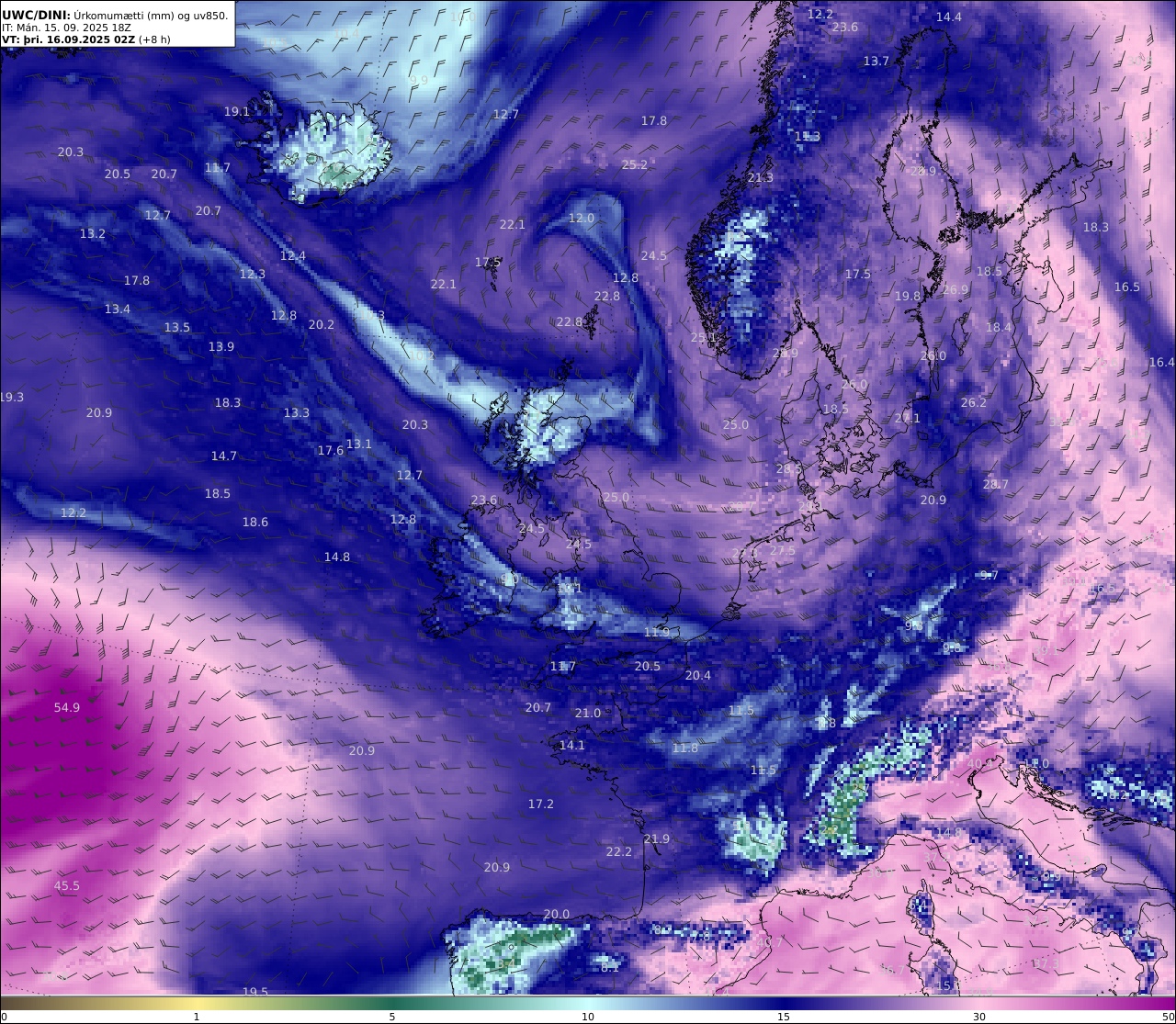1176x1024 pixels.
Task: Click the 26.2 value on the map
Action: [x=974, y=402]
